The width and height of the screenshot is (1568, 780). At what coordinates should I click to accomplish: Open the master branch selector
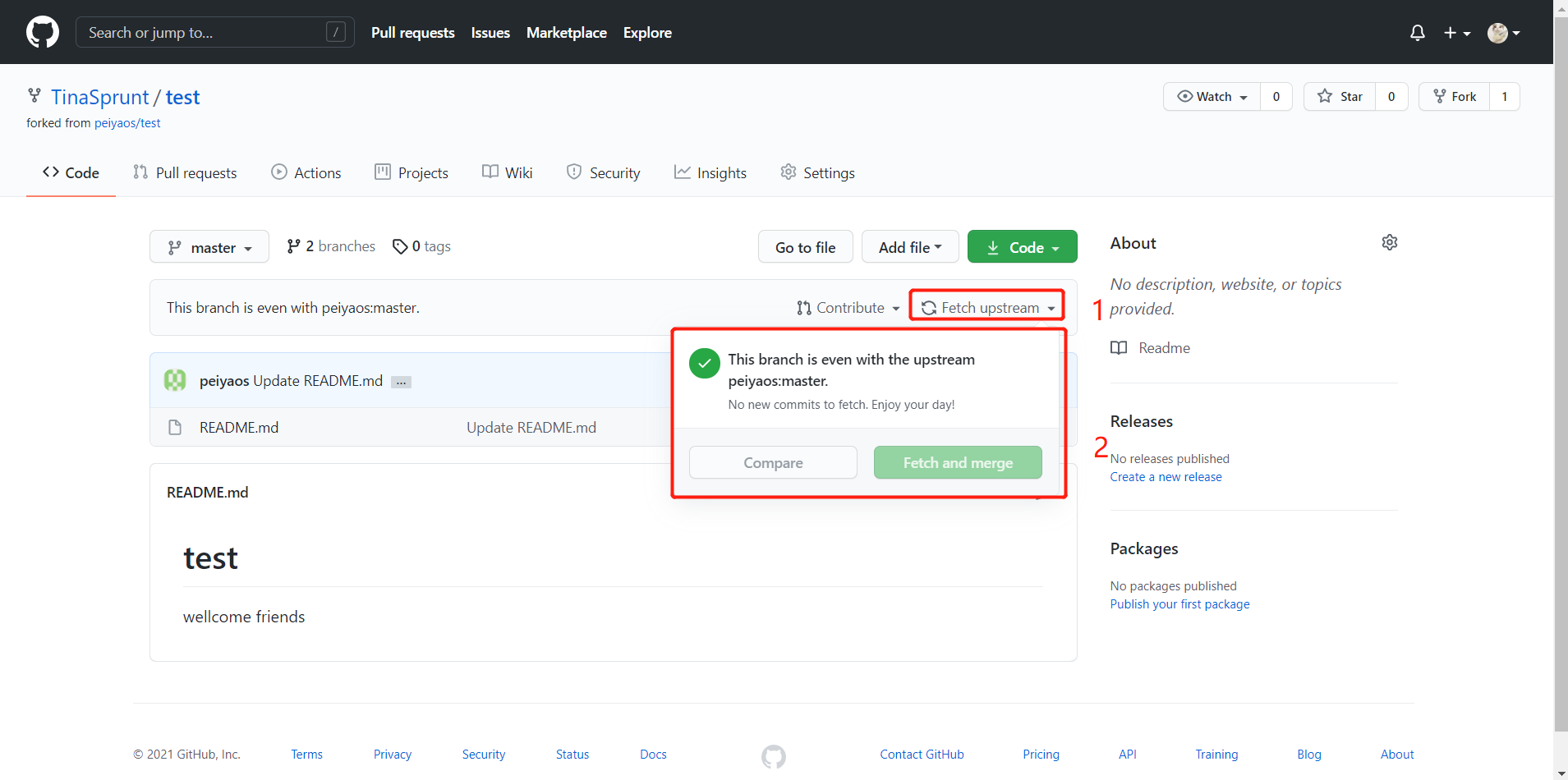point(209,246)
